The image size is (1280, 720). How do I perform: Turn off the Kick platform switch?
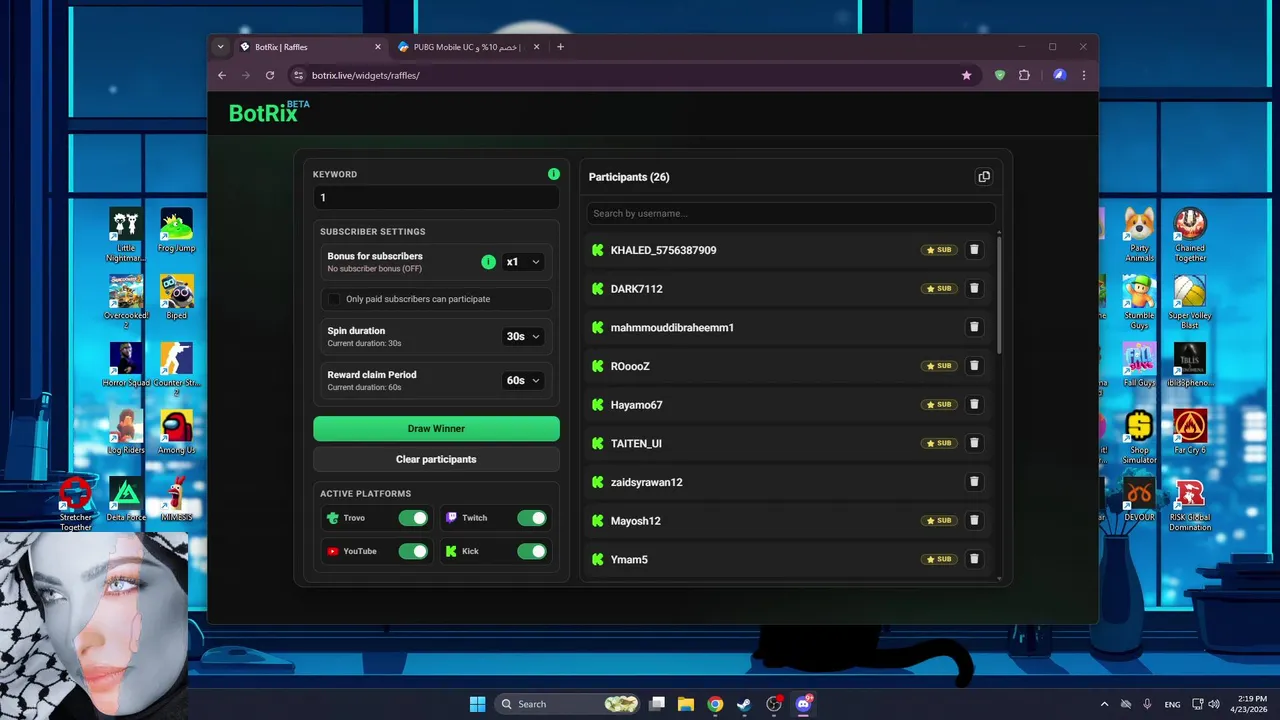532,551
